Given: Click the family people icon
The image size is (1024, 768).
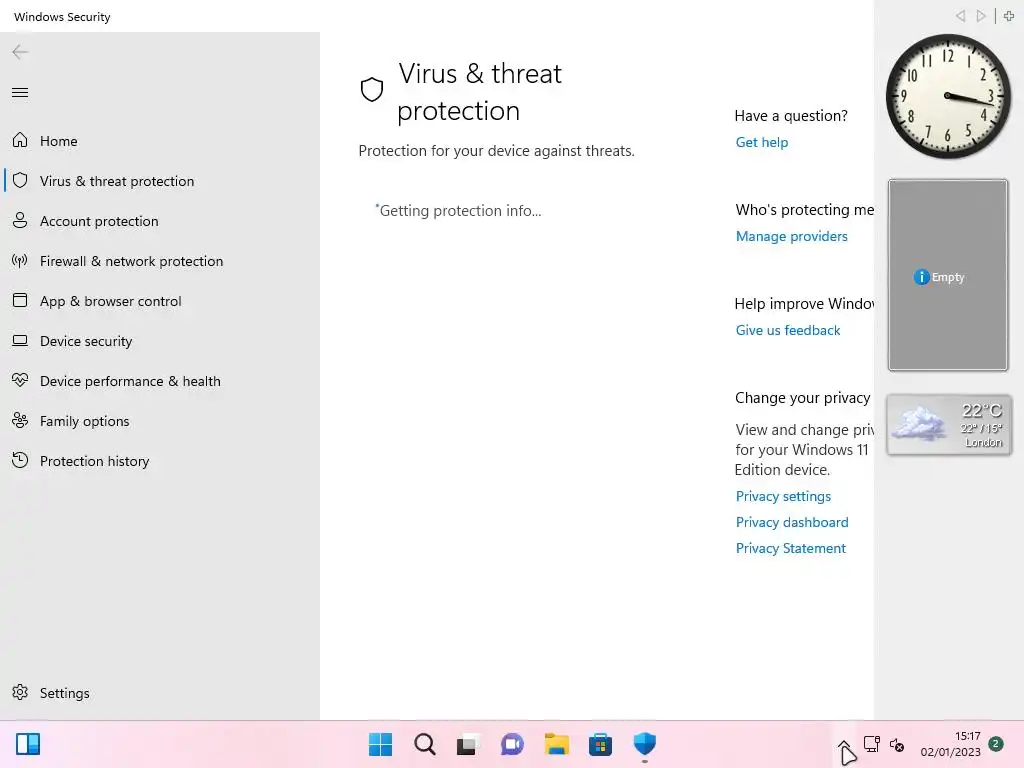Looking at the screenshot, I should click(20, 421).
